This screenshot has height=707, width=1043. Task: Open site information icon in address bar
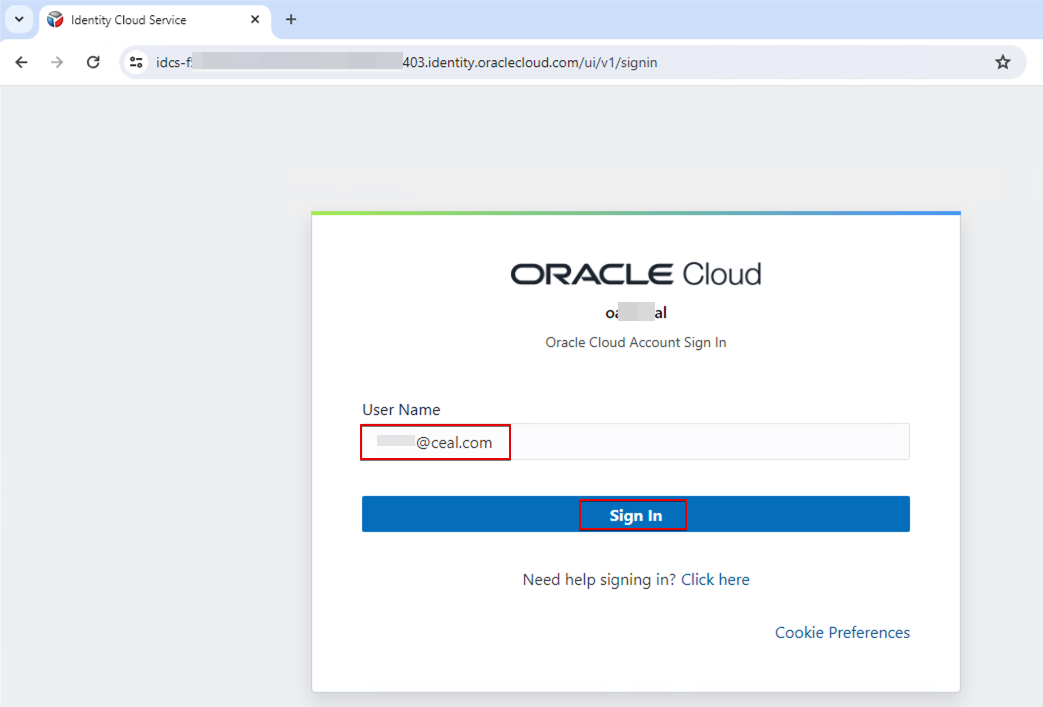[x=136, y=62]
